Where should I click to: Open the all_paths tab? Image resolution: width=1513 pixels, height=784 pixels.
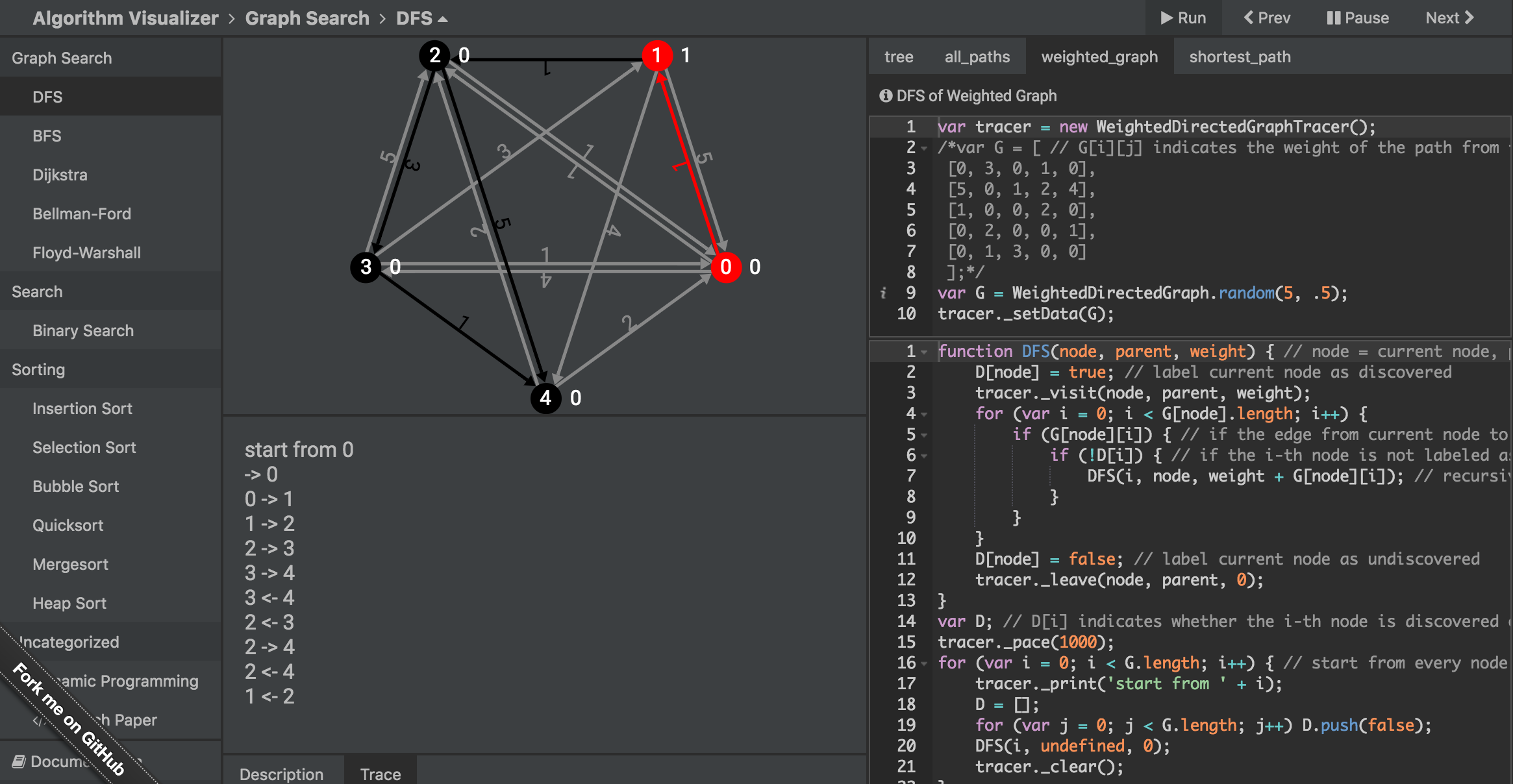point(977,57)
